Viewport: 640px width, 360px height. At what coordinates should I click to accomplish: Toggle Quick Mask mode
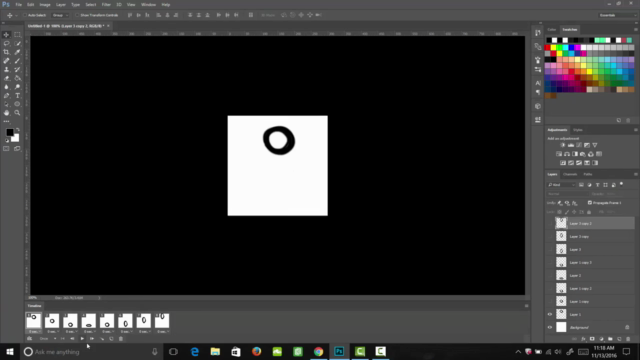click(x=6, y=149)
